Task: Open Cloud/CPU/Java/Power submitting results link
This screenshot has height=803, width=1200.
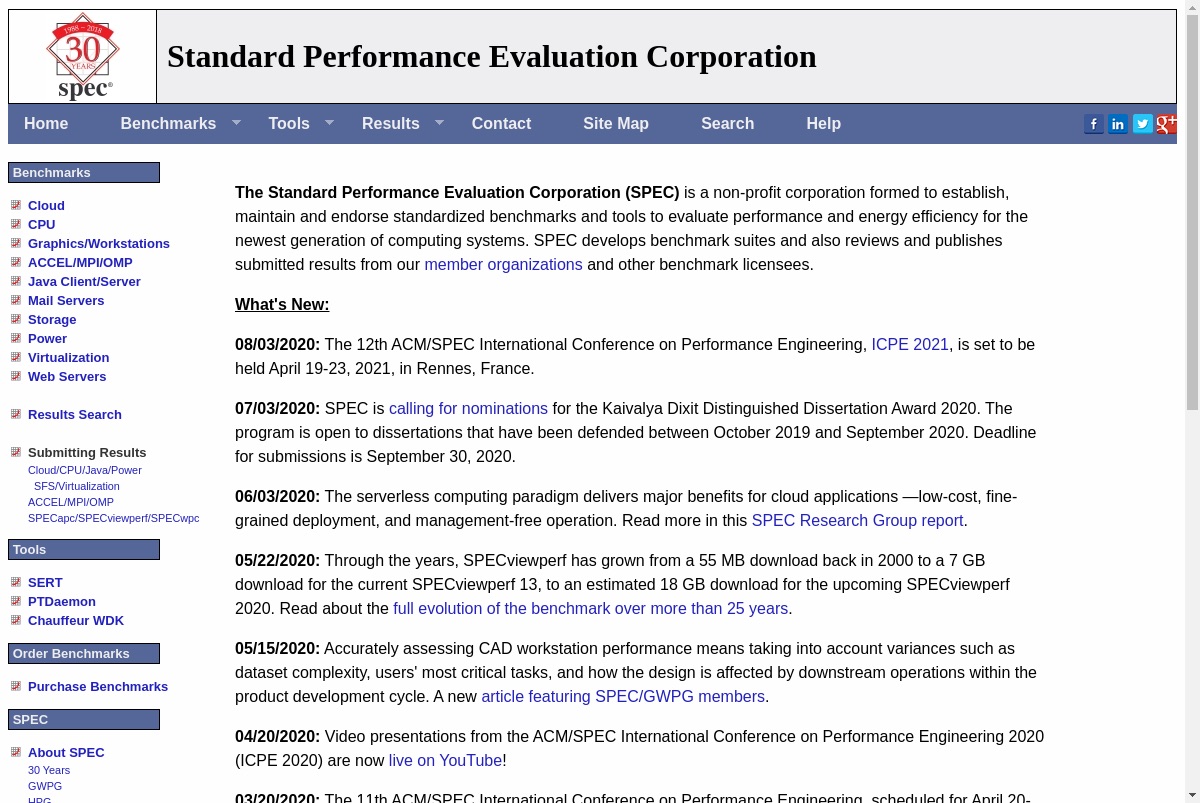Action: click(x=85, y=470)
